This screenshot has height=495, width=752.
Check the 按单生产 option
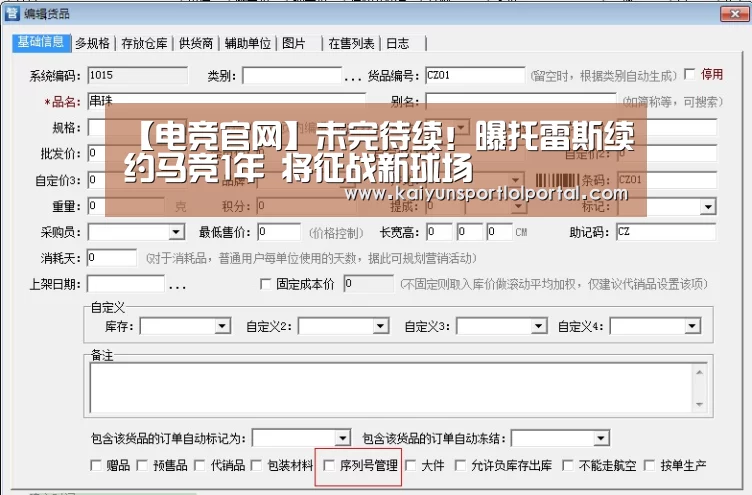649,465
